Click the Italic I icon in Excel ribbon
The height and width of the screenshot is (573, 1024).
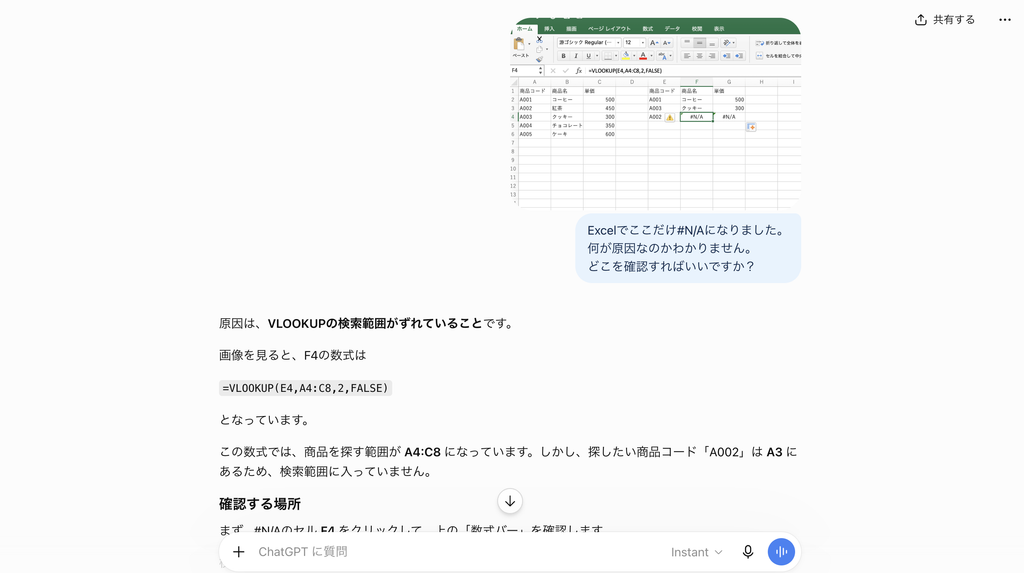(x=575, y=56)
